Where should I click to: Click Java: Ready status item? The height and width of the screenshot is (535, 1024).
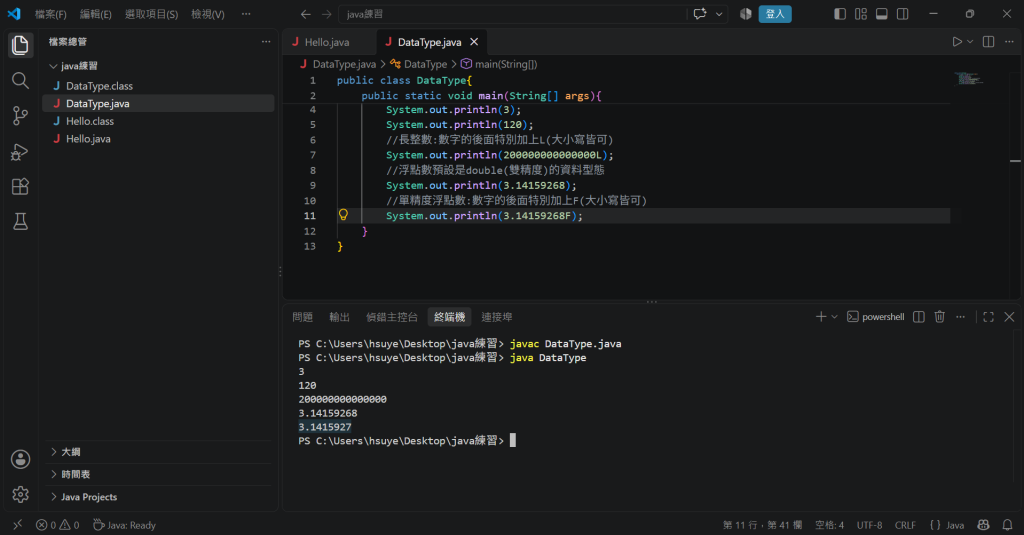(124, 525)
